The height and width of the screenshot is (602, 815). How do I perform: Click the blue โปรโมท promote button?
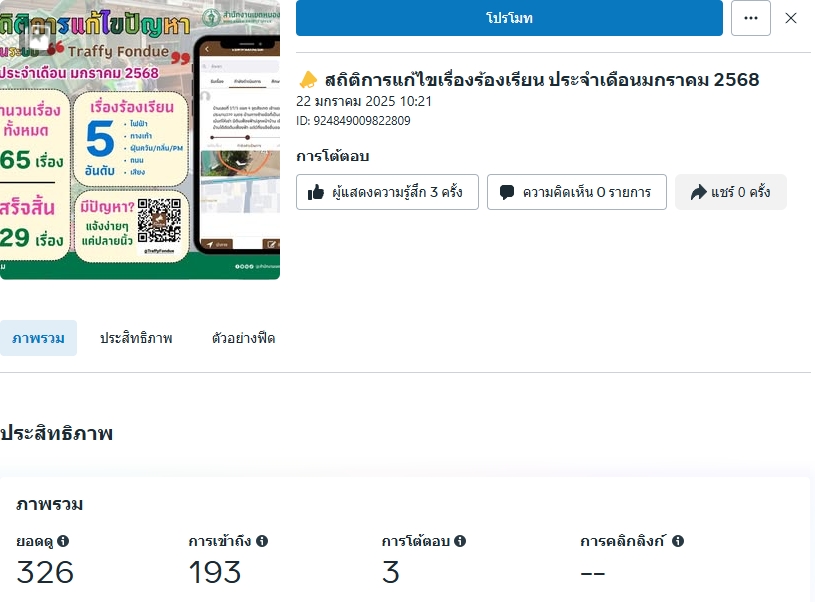509,18
